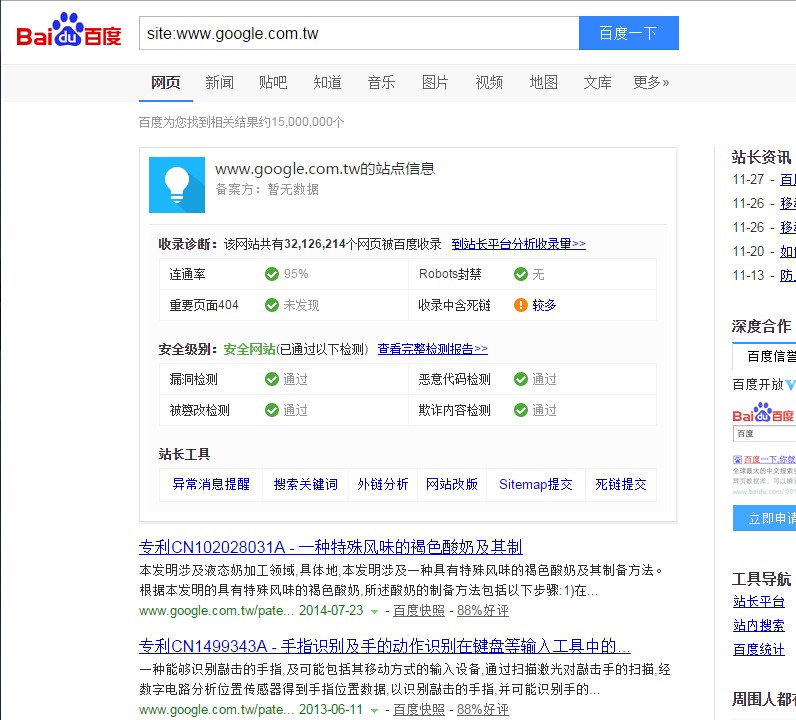Open 查看完整检测报告 link
Viewport: 796px width, 720px height.
432,349
